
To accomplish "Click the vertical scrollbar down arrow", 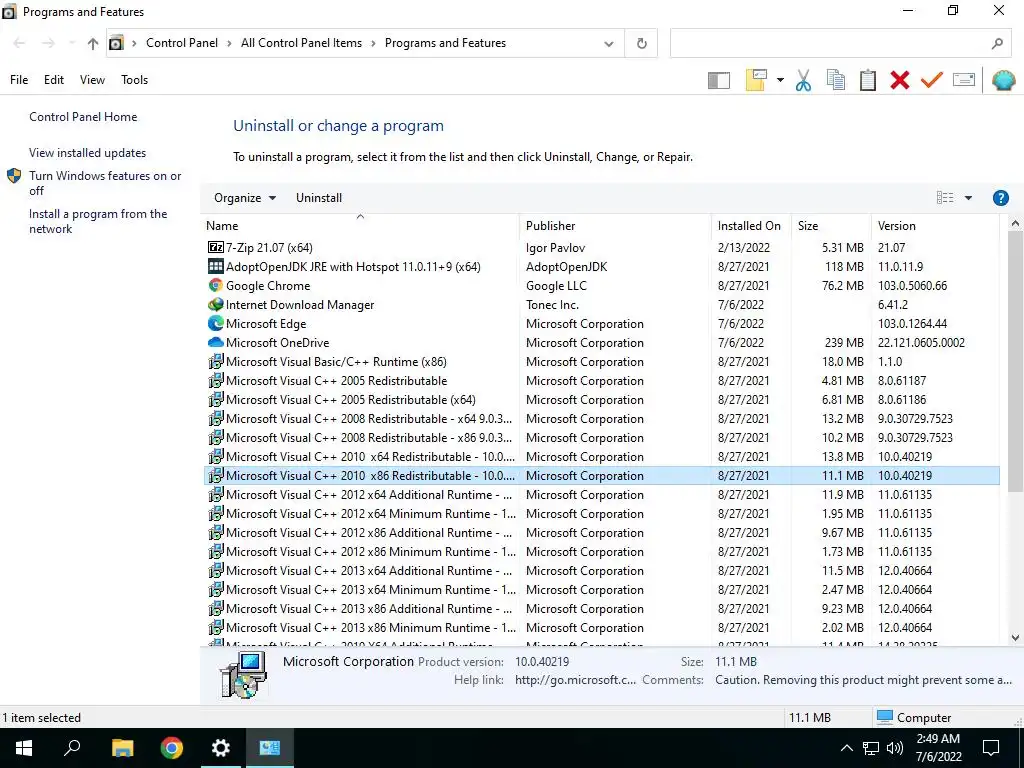I will pos(1015,637).
